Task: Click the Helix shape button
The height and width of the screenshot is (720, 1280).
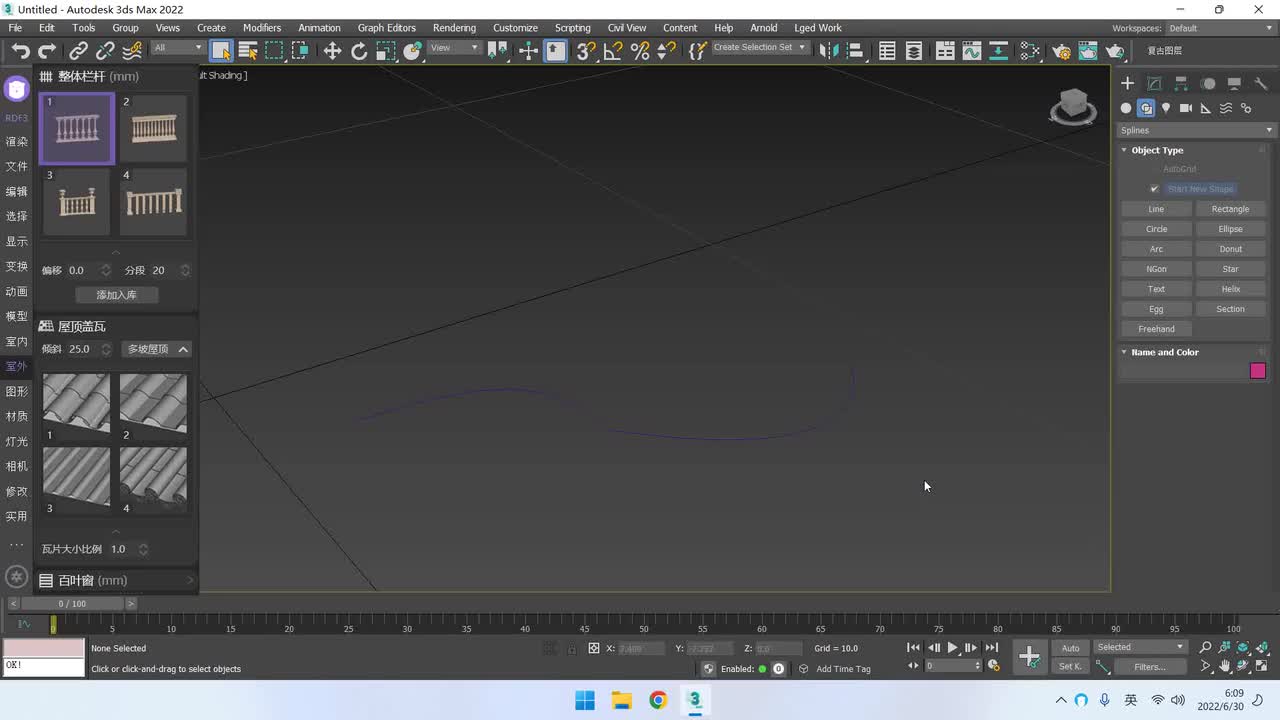Action: coord(1230,289)
